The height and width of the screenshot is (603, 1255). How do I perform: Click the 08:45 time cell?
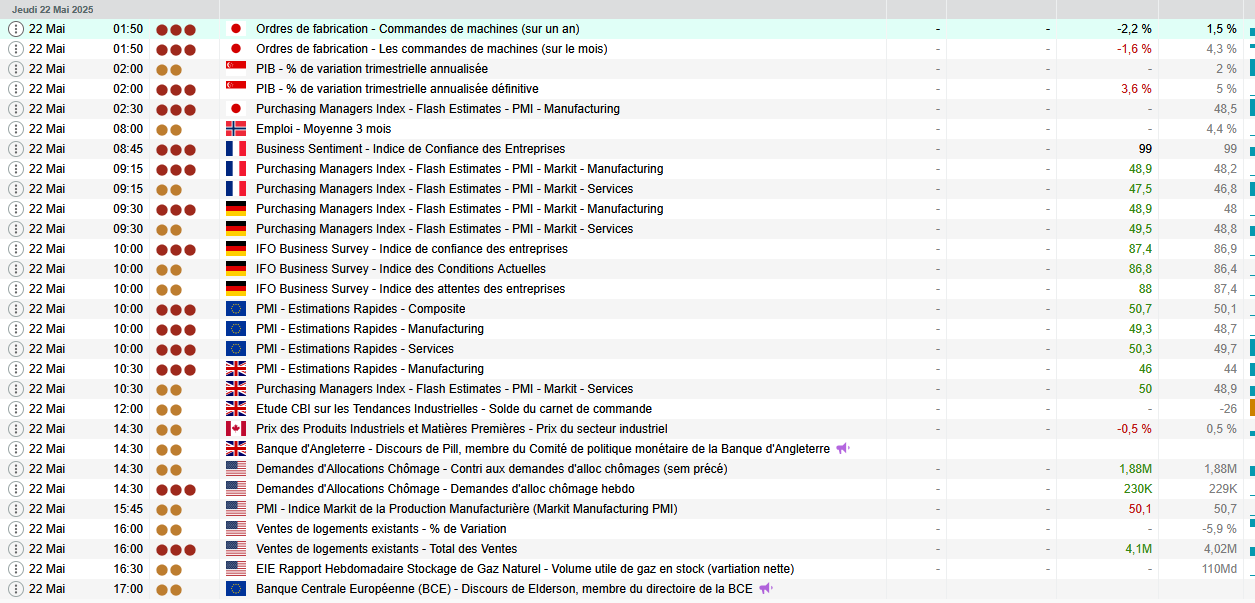click(128, 149)
